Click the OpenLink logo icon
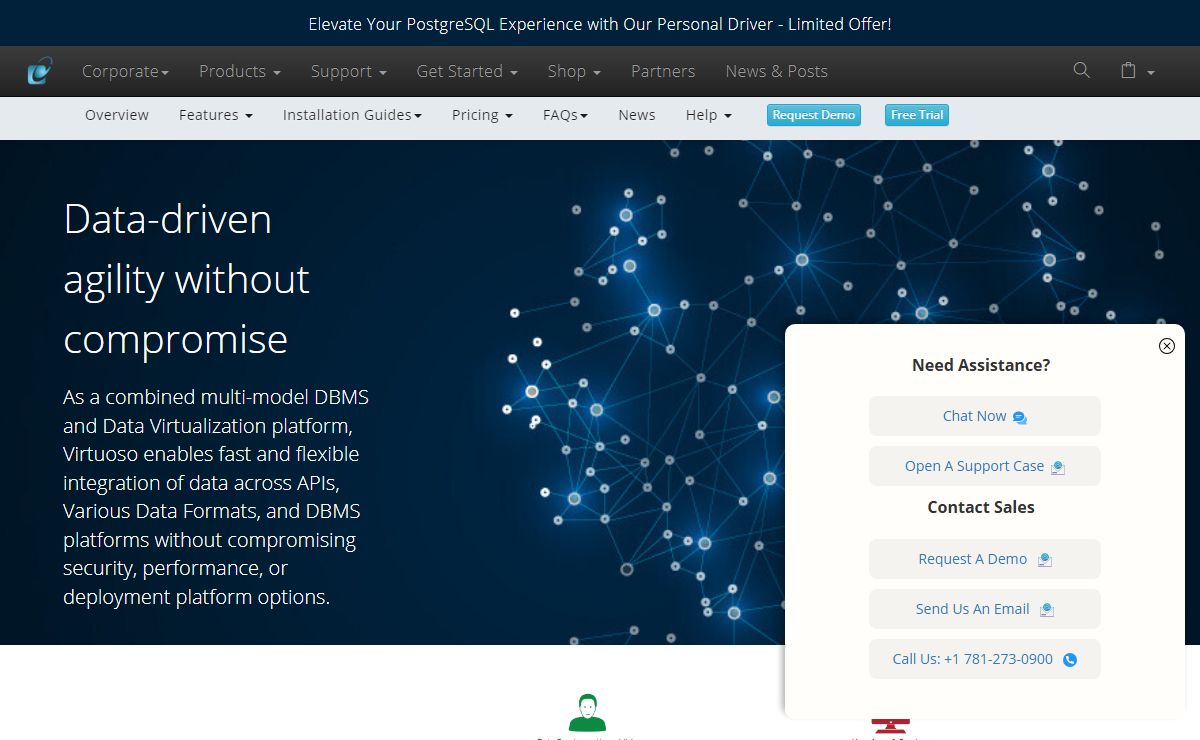This screenshot has height=740, width=1200. pos(41,71)
